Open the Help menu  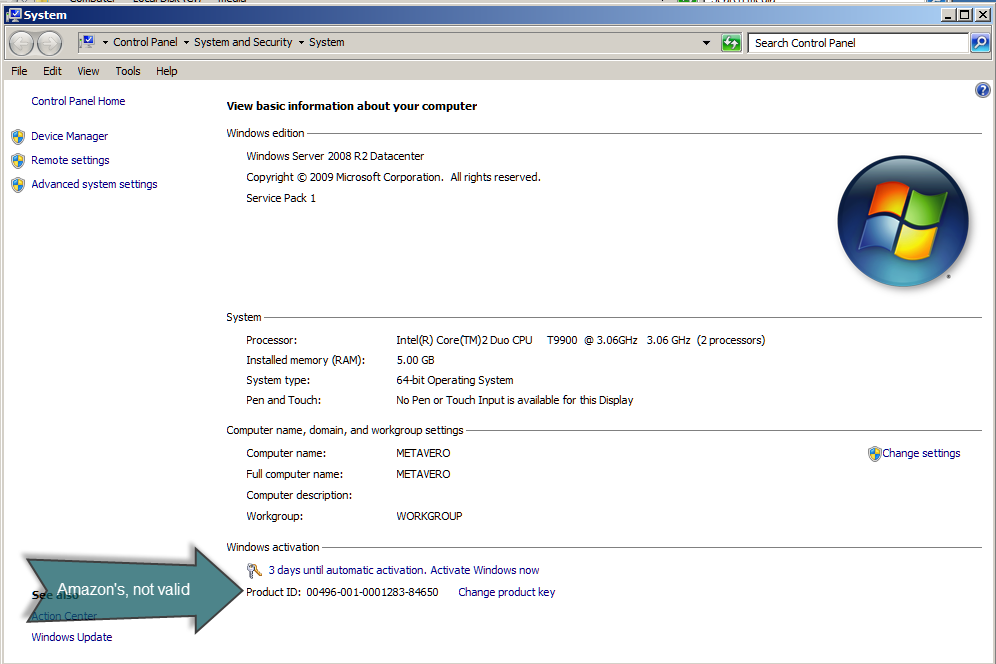click(x=166, y=71)
